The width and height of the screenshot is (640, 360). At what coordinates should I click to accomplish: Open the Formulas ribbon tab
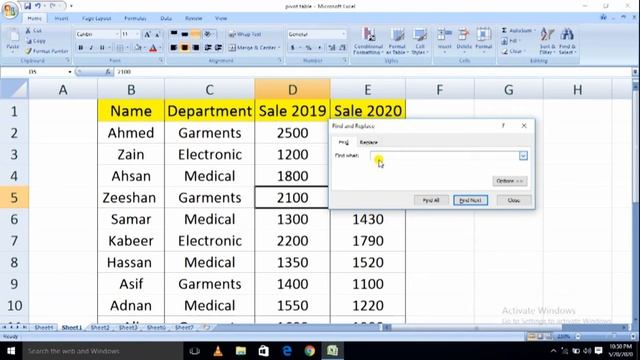[x=135, y=18]
